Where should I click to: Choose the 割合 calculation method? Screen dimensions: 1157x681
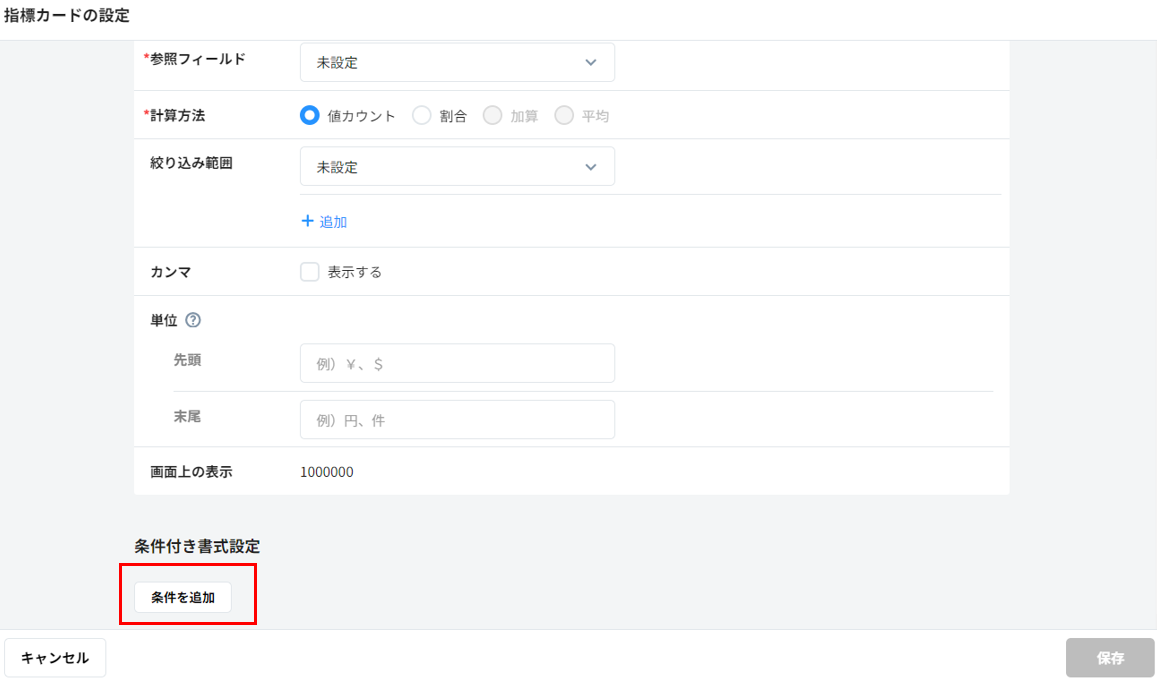pos(422,115)
